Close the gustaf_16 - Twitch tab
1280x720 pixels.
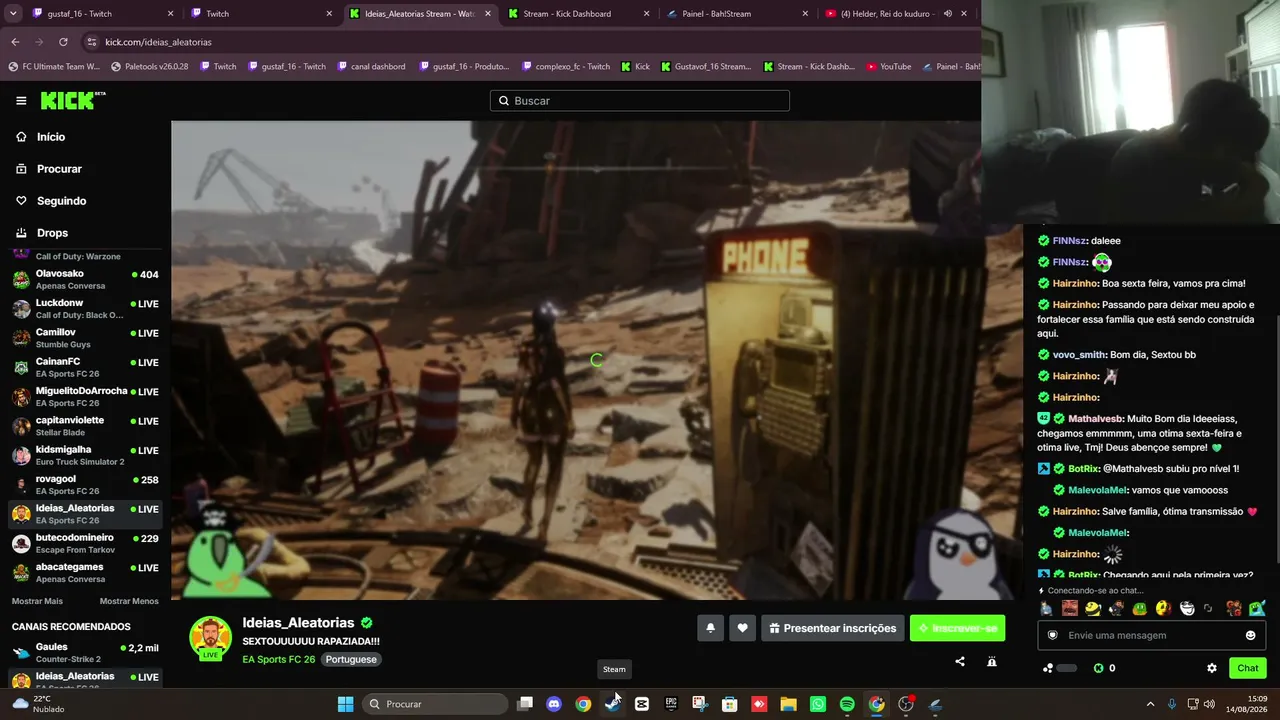click(170, 14)
